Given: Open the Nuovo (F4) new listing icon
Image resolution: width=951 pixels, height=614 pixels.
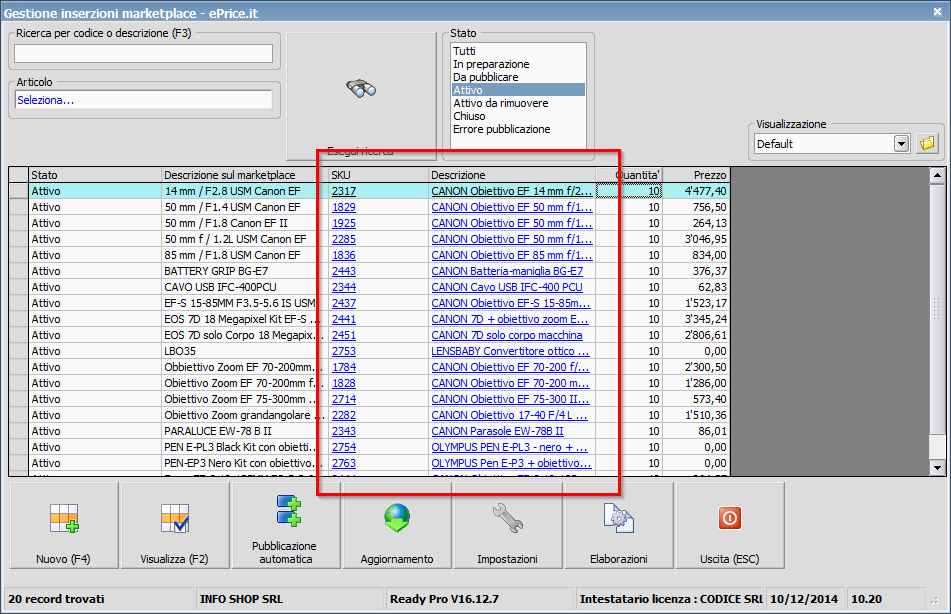Looking at the screenshot, I should coord(64,518).
